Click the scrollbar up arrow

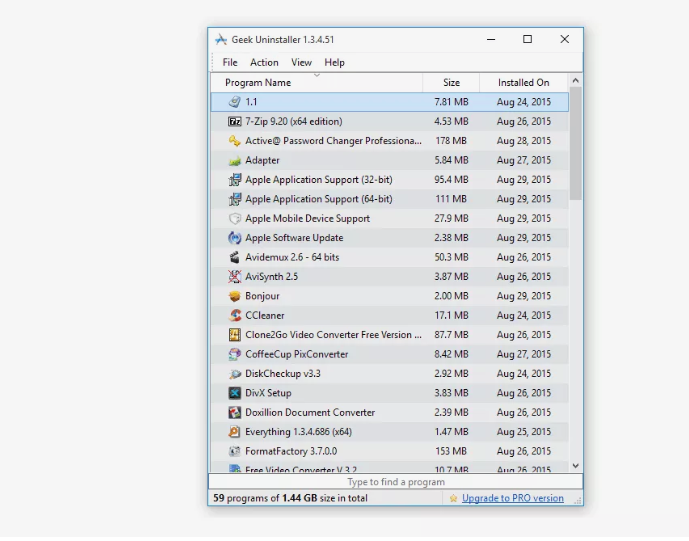pos(576,81)
